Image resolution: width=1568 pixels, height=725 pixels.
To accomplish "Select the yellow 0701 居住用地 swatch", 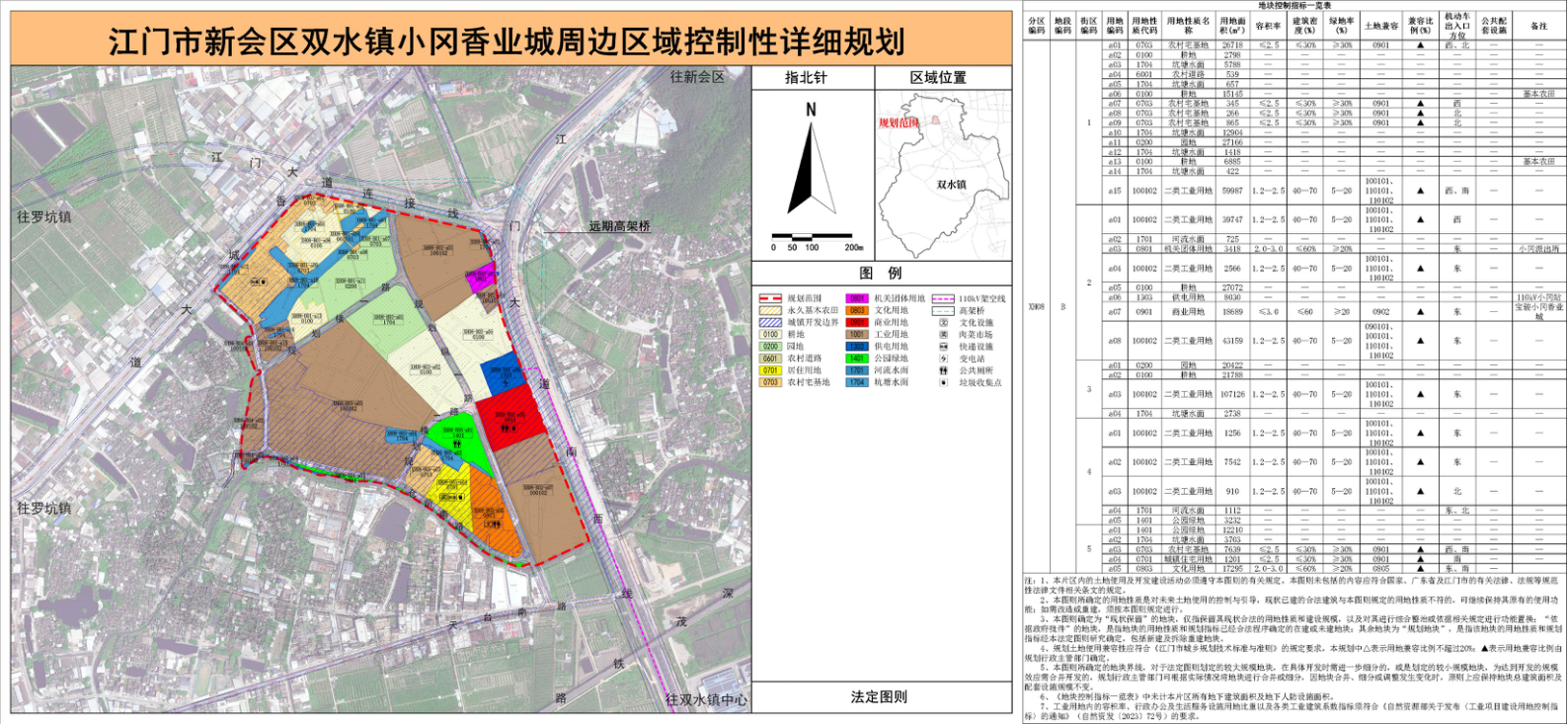I will point(770,370).
